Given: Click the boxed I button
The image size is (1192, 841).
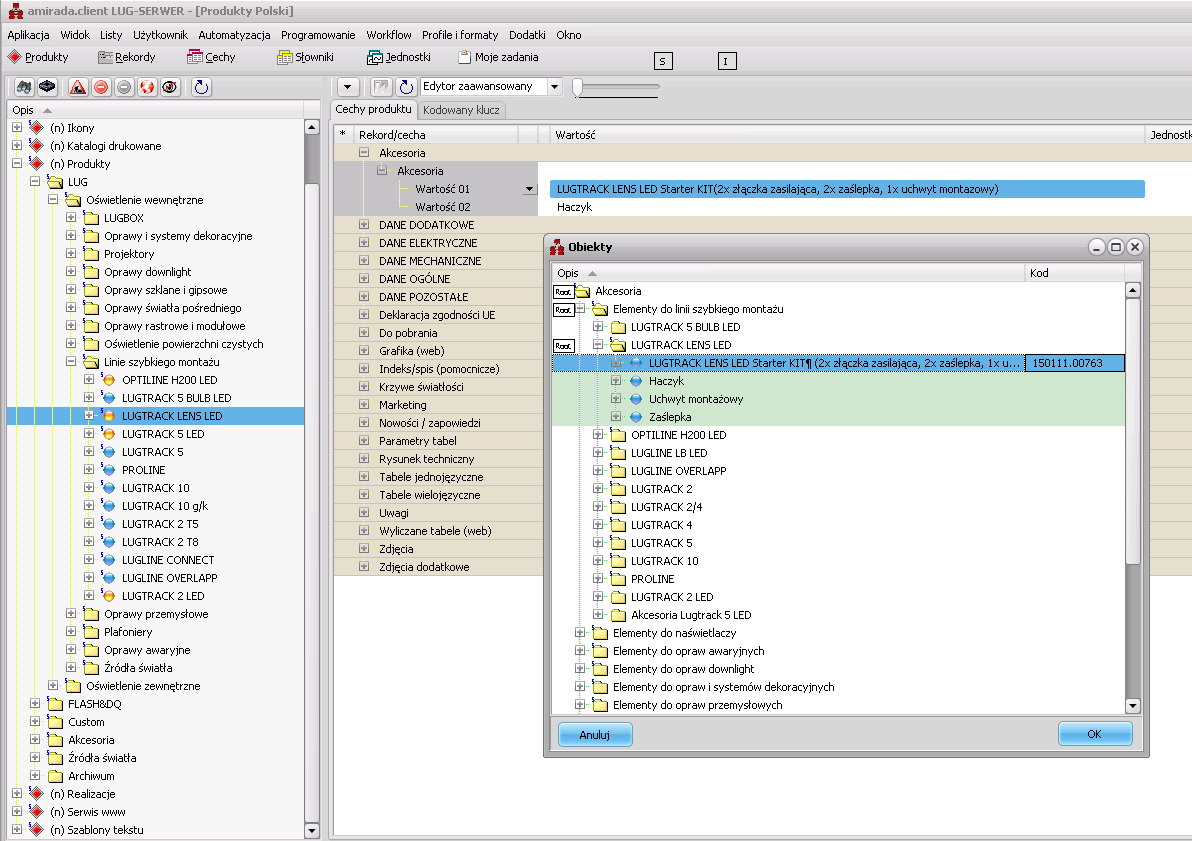Looking at the screenshot, I should tap(727, 62).
